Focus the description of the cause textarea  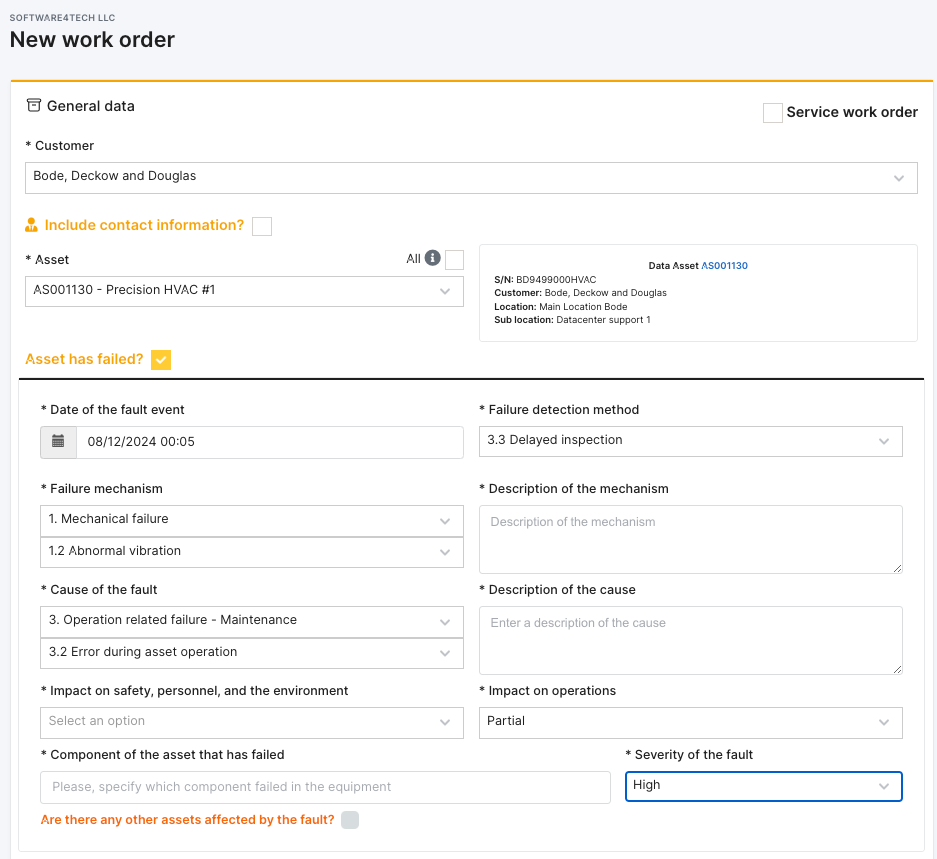[x=690, y=640]
